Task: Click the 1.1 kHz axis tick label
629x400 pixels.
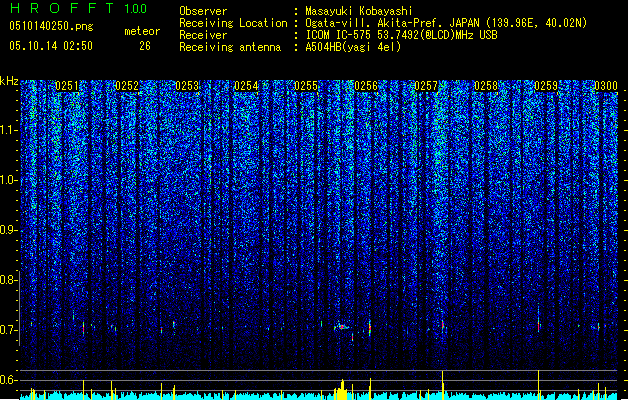Action: click(x=9, y=130)
